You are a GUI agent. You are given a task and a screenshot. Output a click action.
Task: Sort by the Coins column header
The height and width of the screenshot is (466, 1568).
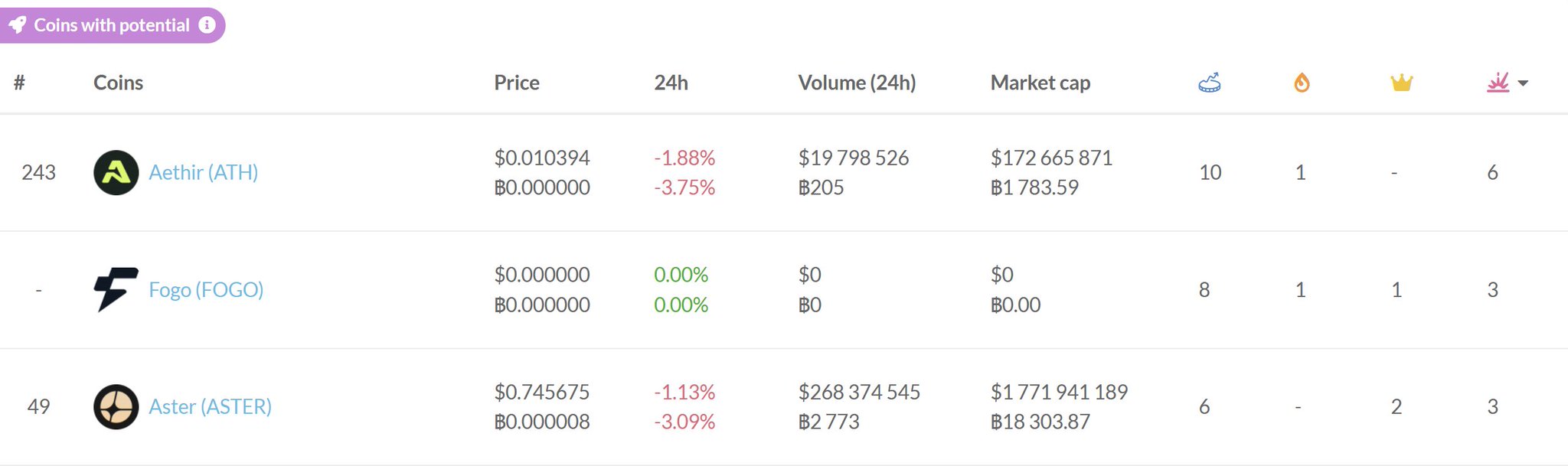coord(118,83)
